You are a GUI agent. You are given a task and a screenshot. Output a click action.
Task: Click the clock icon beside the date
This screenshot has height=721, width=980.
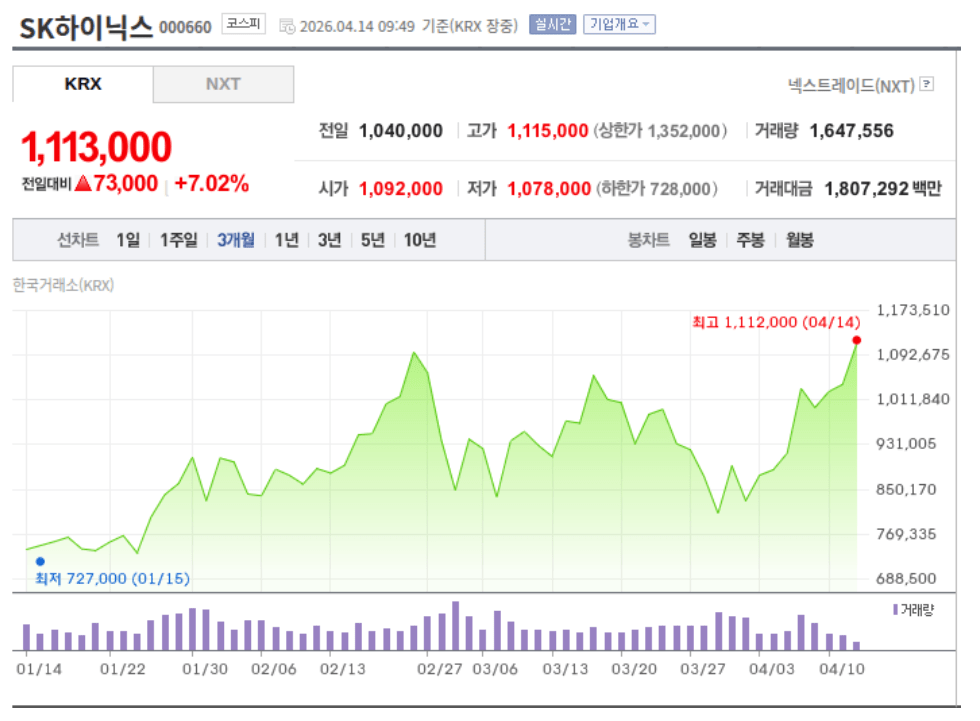coord(287,26)
